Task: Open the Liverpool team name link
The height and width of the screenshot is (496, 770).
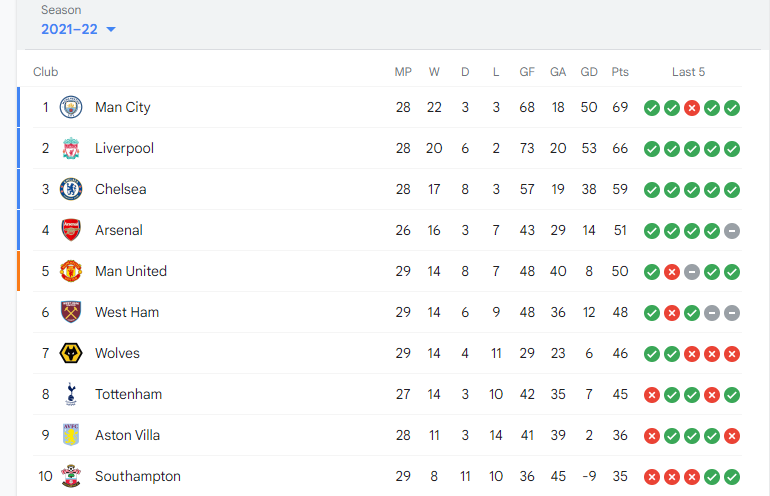Action: click(124, 148)
